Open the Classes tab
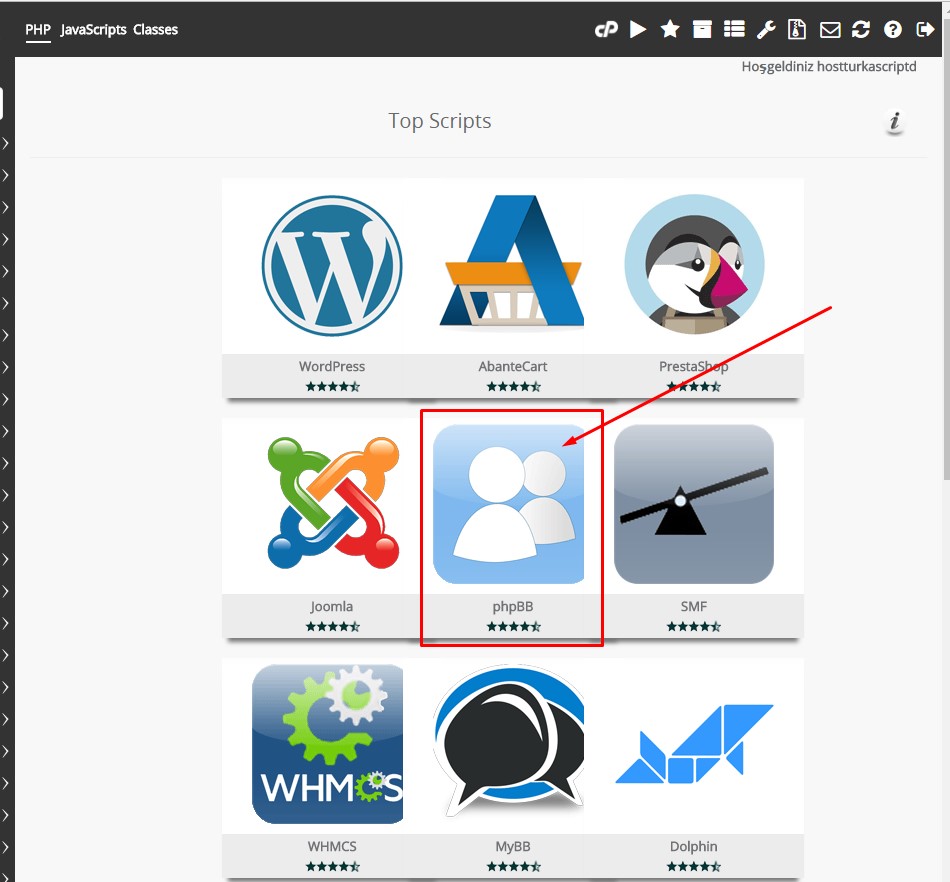Screen dimensions: 950x882 pyautogui.click(x=155, y=30)
